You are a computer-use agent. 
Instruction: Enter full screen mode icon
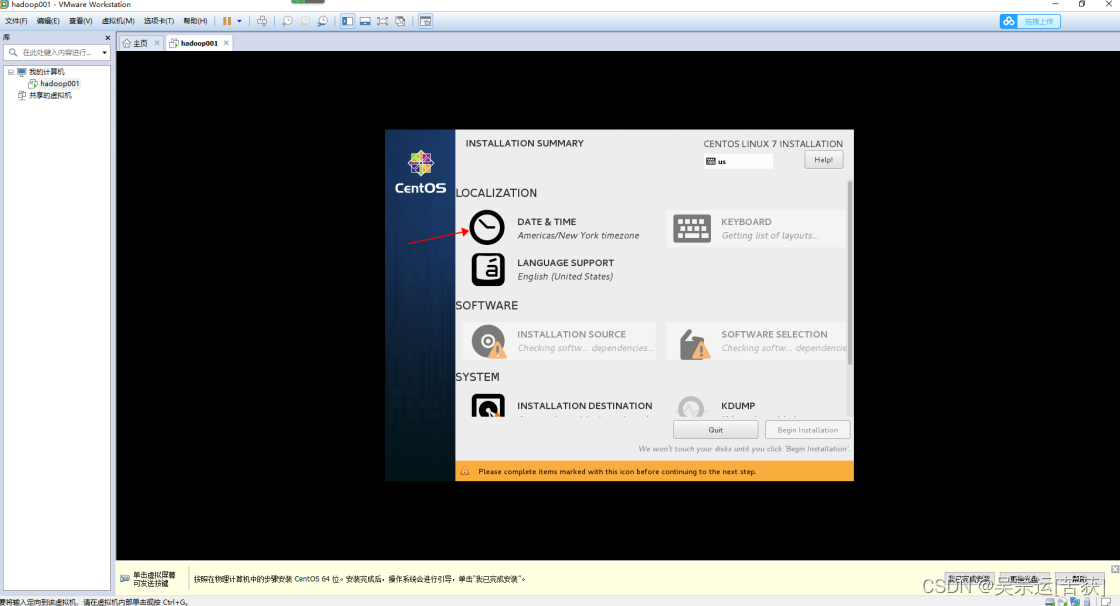point(383,21)
